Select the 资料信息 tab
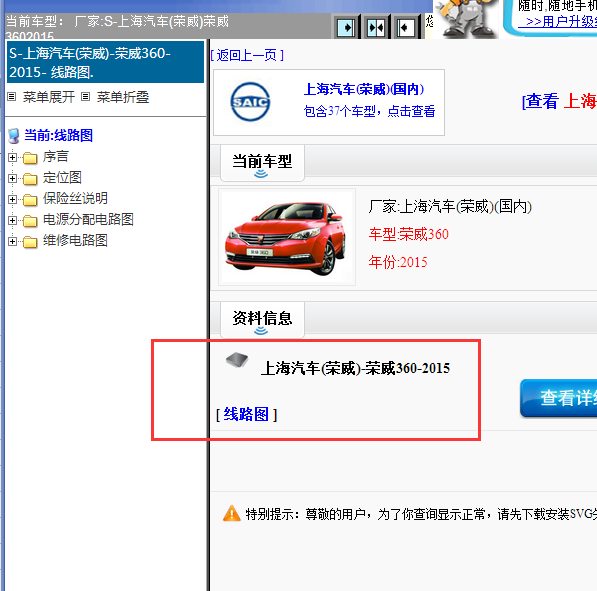Viewport: 597px width, 591px height. point(262,320)
